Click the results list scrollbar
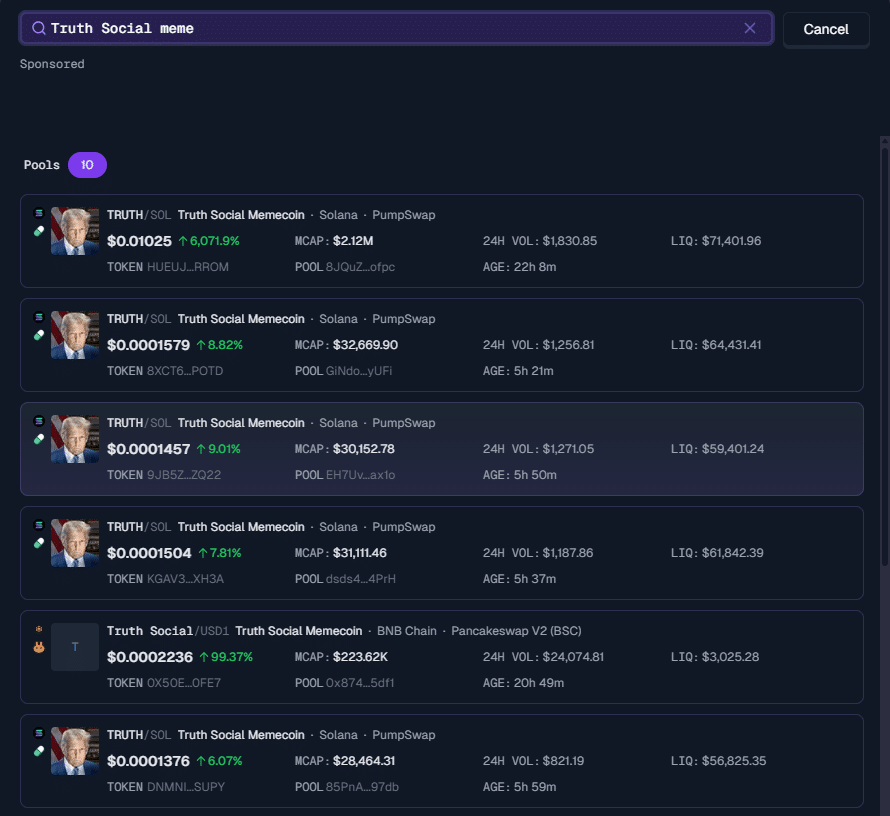This screenshot has height=816, width=890. point(884,356)
